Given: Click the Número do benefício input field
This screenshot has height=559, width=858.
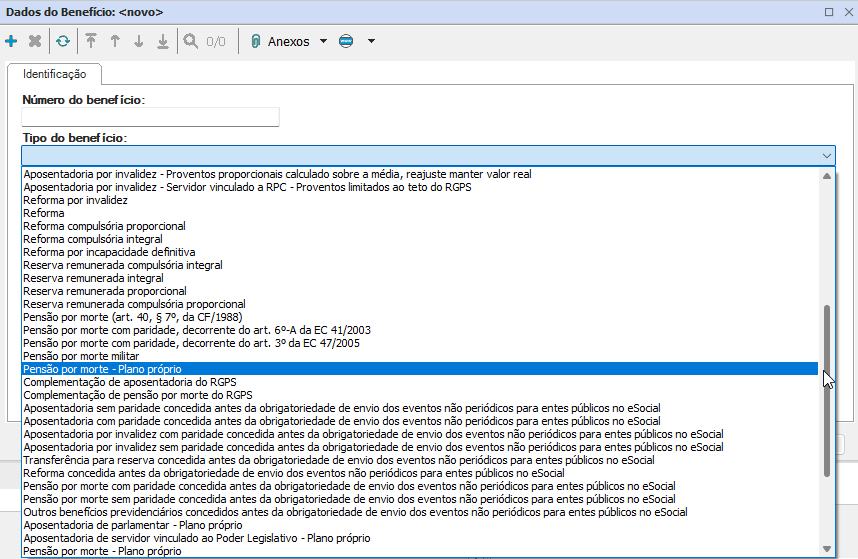Looking at the screenshot, I should pyautogui.click(x=150, y=117).
